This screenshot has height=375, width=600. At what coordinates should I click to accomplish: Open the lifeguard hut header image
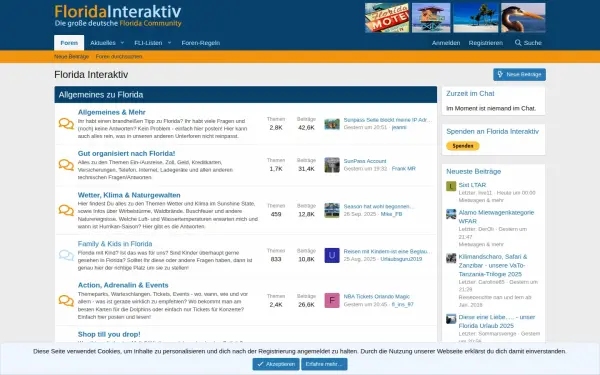pyautogui.click(x=431, y=18)
